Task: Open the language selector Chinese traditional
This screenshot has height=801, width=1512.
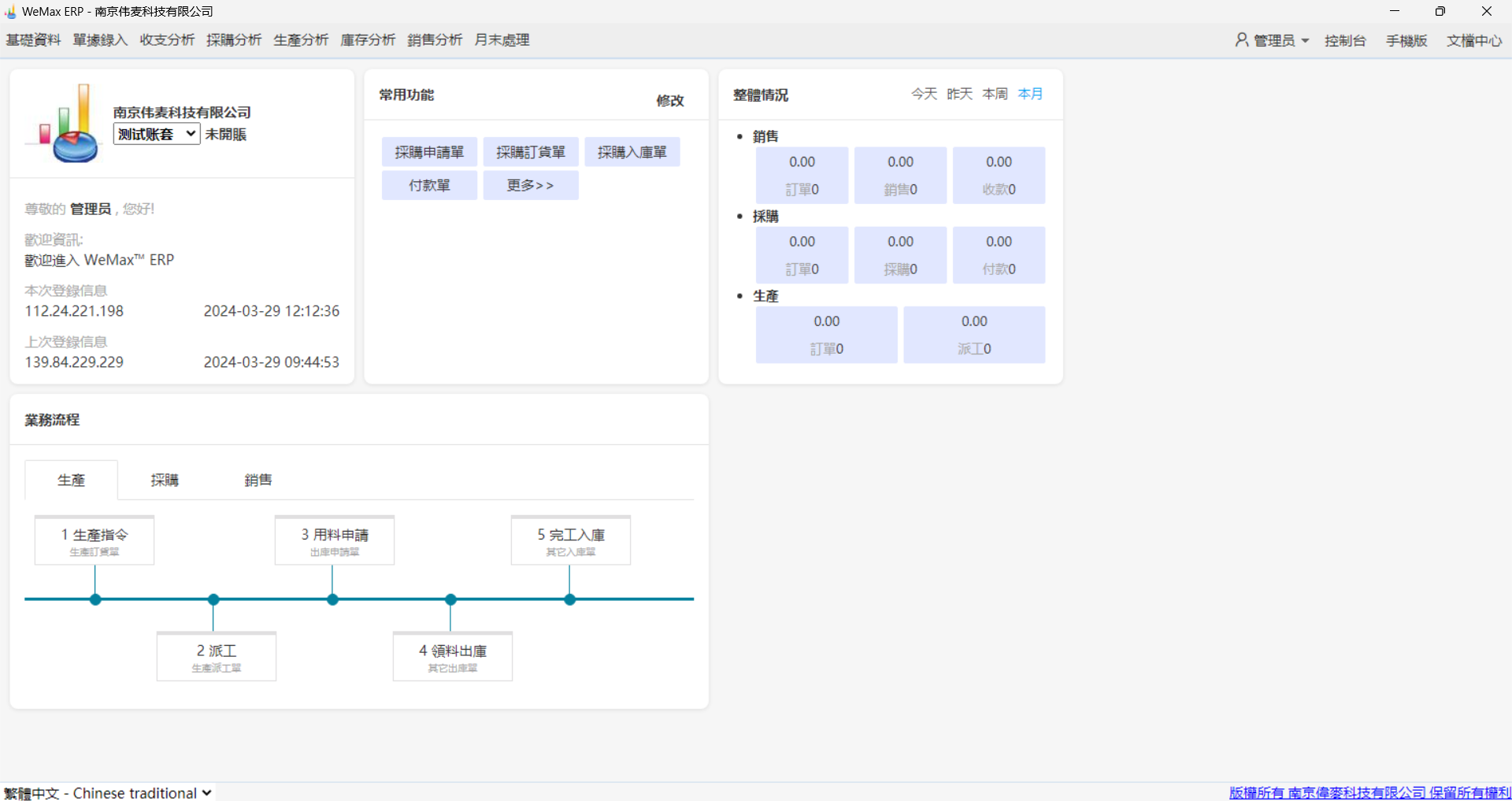Action: [108, 792]
